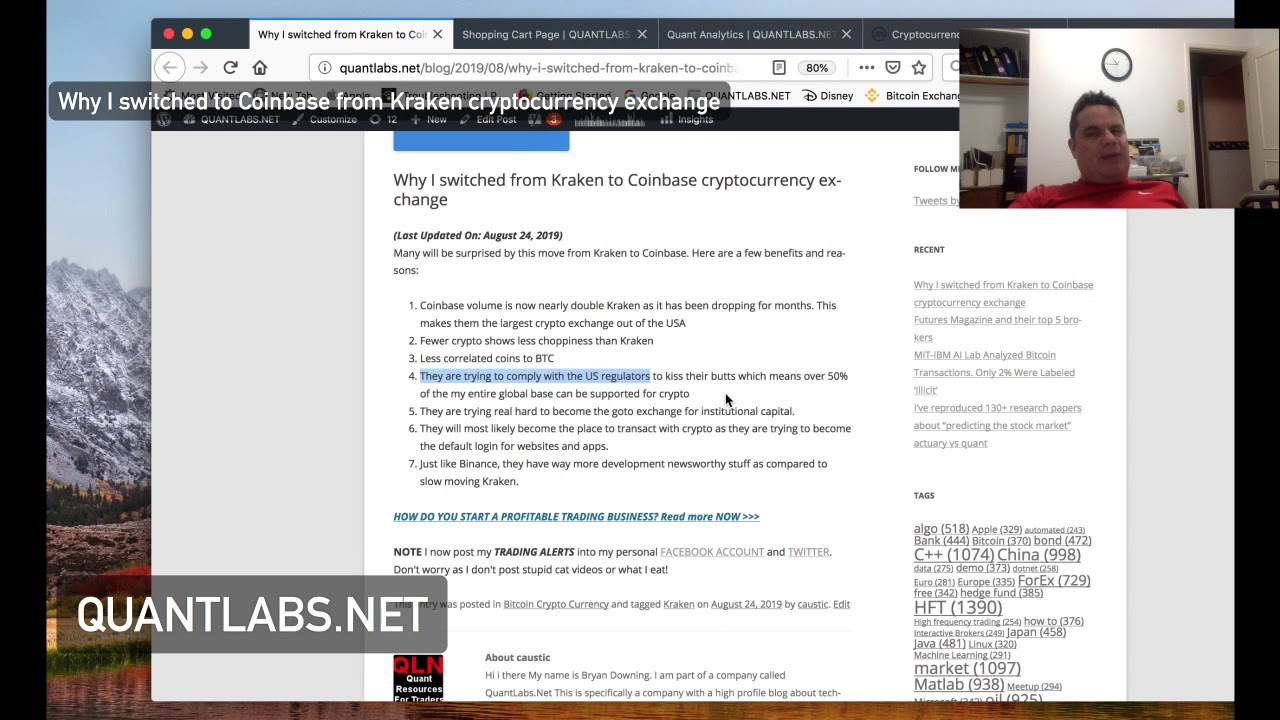Reload the page with the refresh icon

pyautogui.click(x=230, y=68)
